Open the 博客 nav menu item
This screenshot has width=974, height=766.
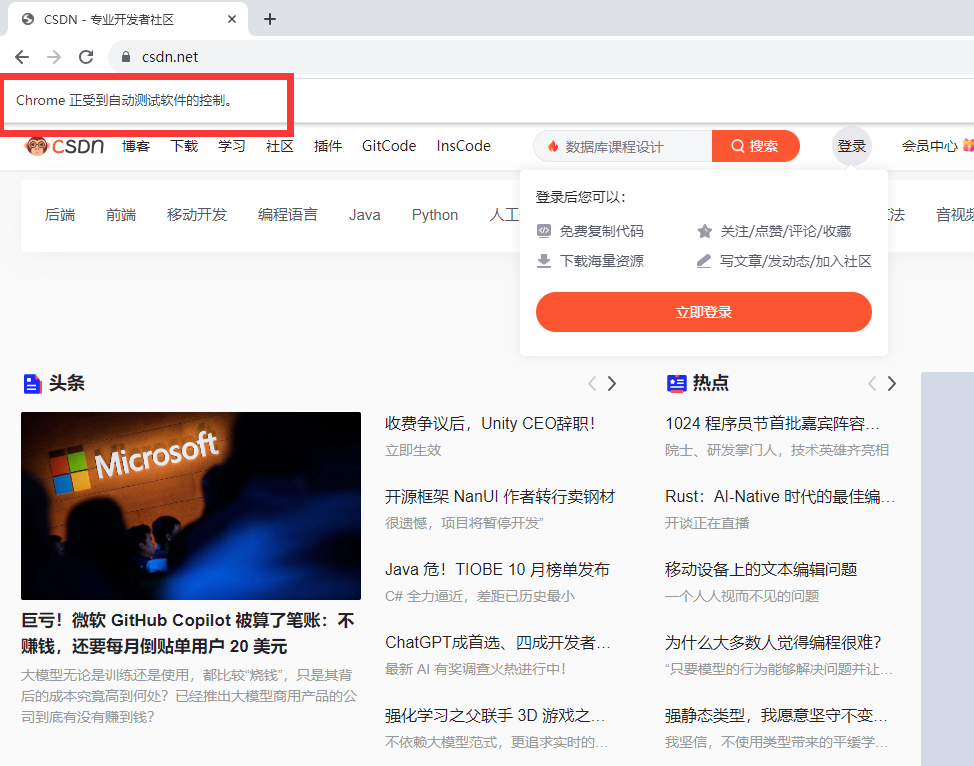(x=136, y=146)
